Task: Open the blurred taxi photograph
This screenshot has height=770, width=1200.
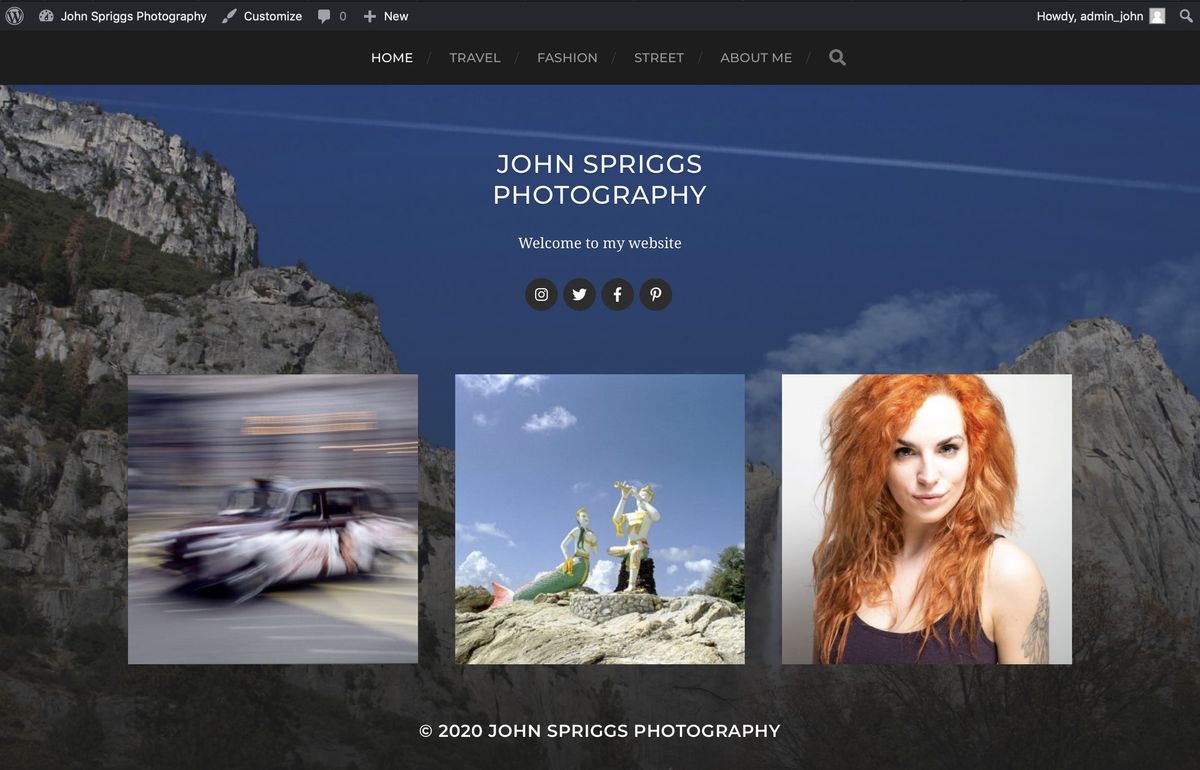Action: tap(272, 518)
